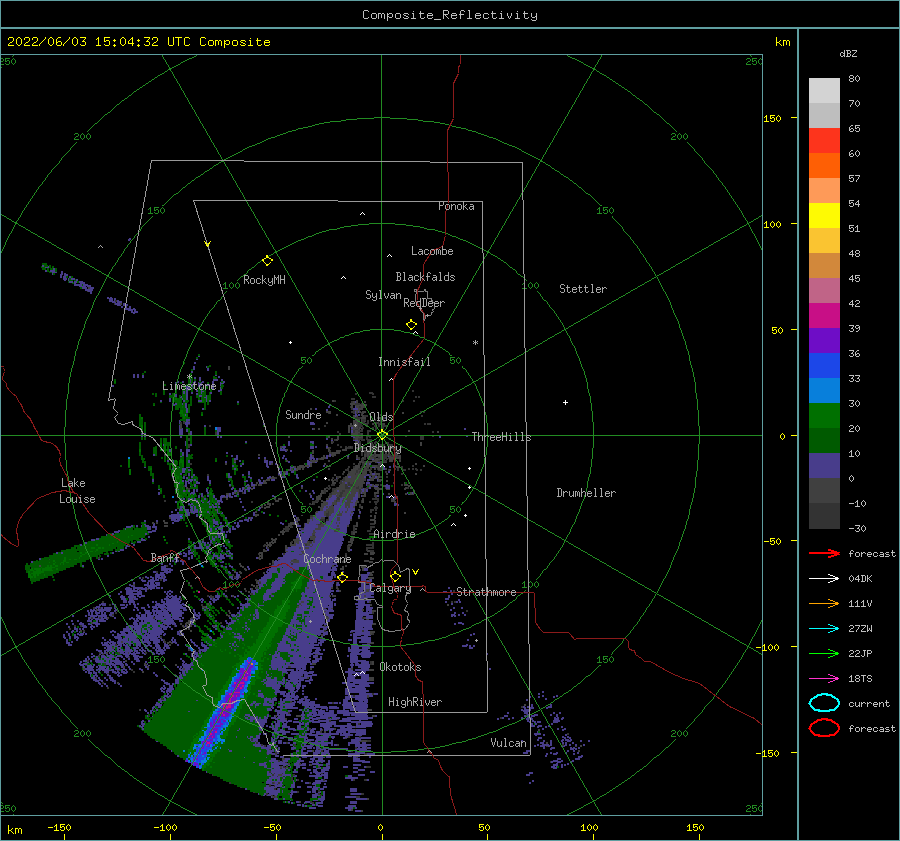Click the Didsbury city label
Screen dimensions: 900x841
pyautogui.click(x=378, y=448)
